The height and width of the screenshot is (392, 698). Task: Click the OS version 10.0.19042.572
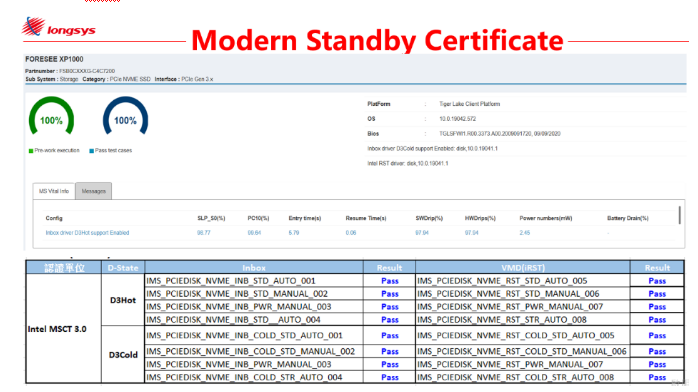[x=458, y=119]
